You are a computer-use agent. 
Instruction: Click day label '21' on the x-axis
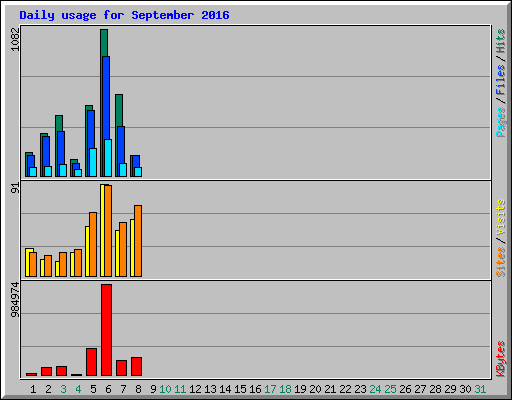(x=330, y=389)
